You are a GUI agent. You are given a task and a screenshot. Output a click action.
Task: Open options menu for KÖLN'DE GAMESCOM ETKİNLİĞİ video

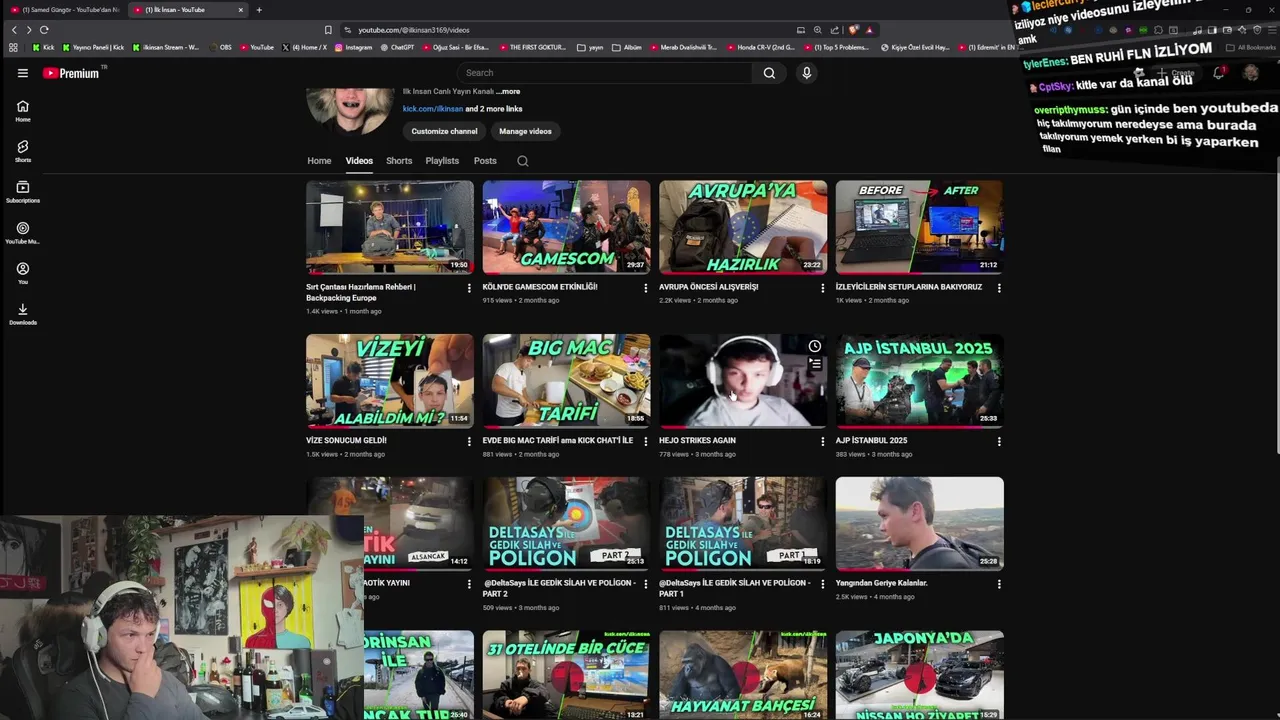point(646,288)
